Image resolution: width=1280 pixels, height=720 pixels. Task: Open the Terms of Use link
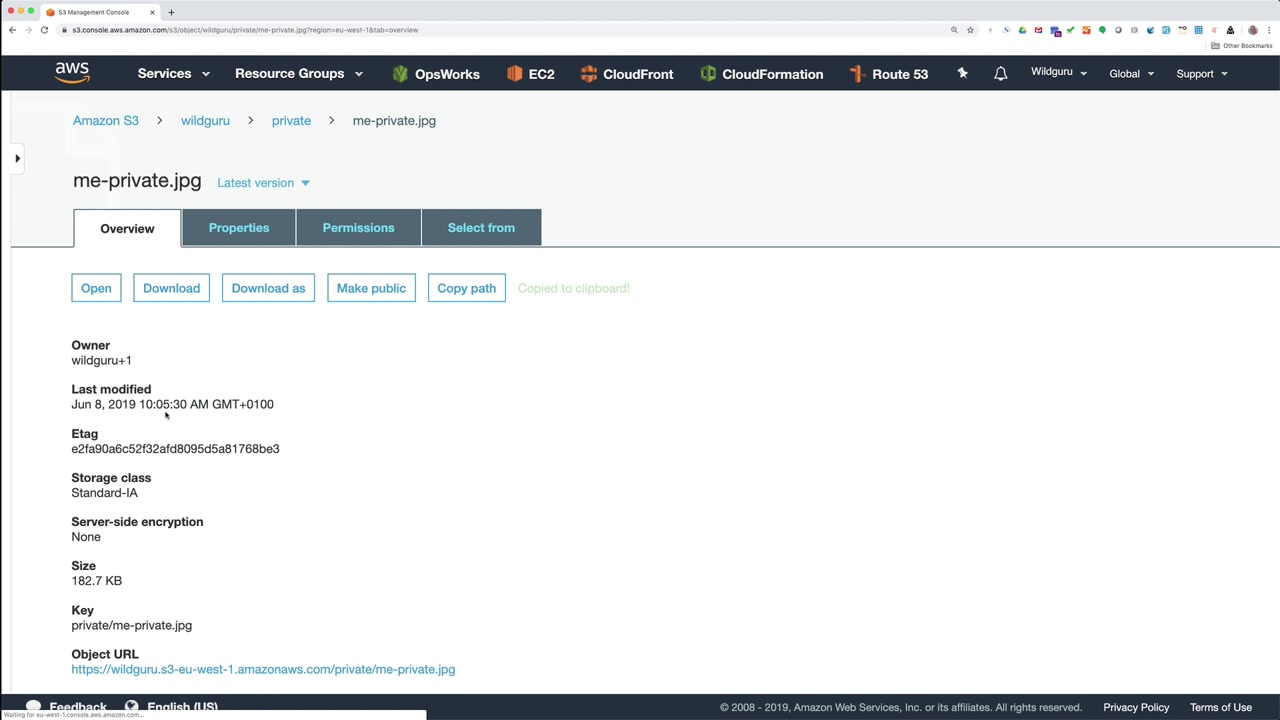[x=1221, y=707]
